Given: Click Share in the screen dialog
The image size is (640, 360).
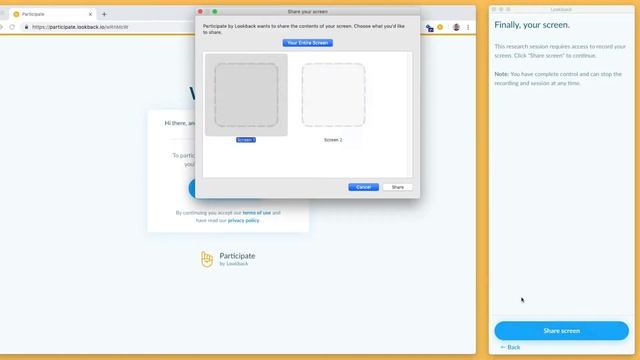Looking at the screenshot, I should (x=398, y=187).
